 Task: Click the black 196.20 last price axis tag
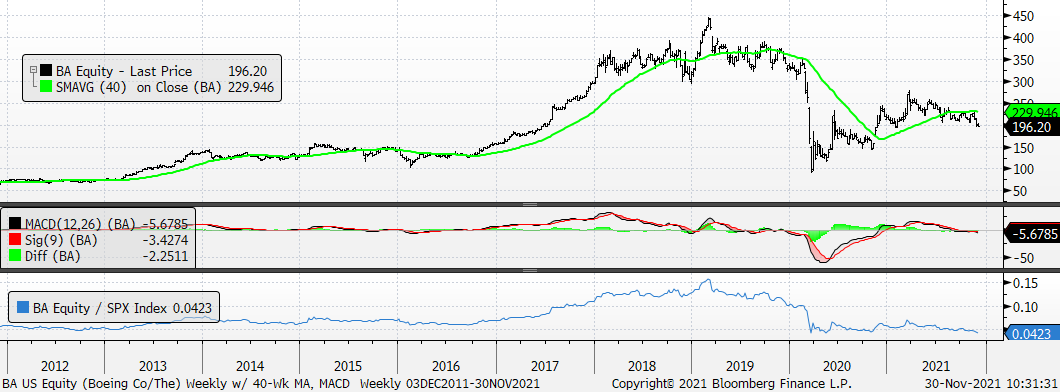(x=1033, y=127)
